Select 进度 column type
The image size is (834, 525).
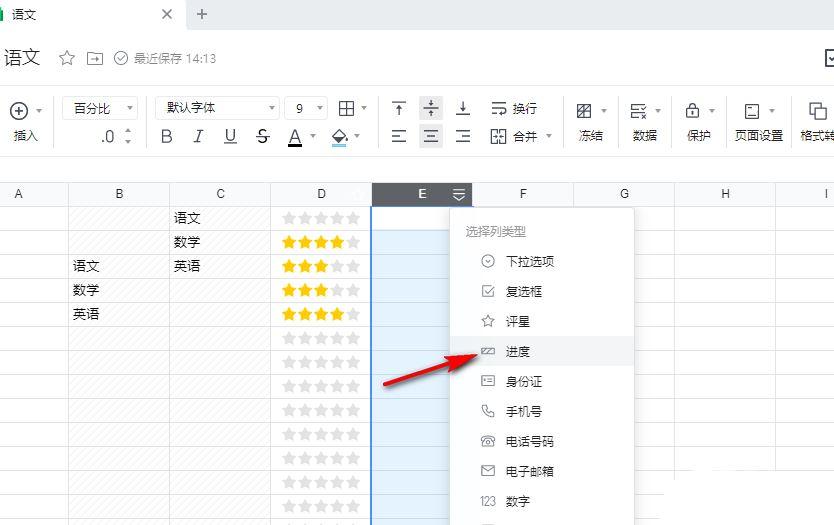[517, 351]
